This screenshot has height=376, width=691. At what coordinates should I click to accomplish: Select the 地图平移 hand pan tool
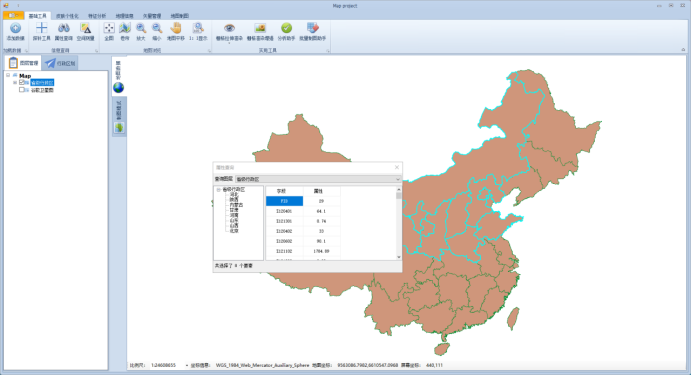(176, 28)
